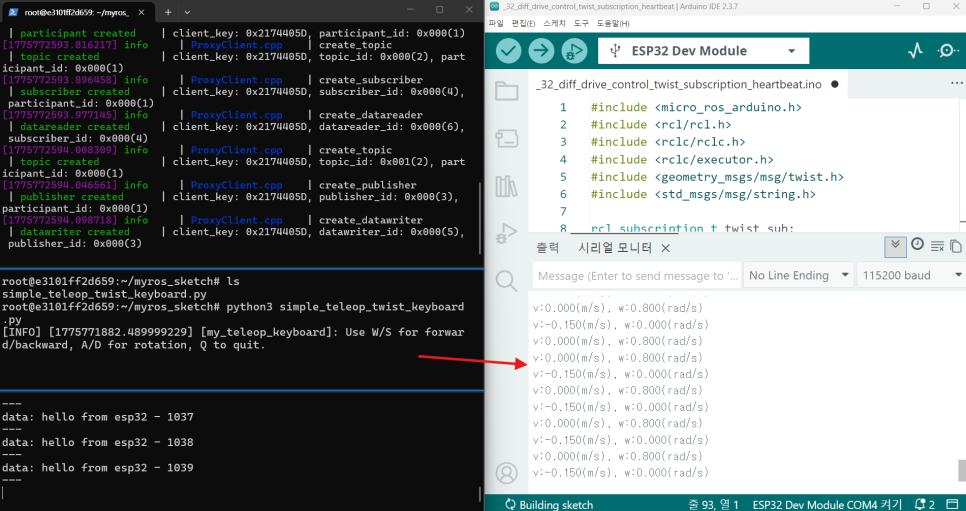
Task: Open the No Line Ending dropdown
Action: click(x=799, y=276)
